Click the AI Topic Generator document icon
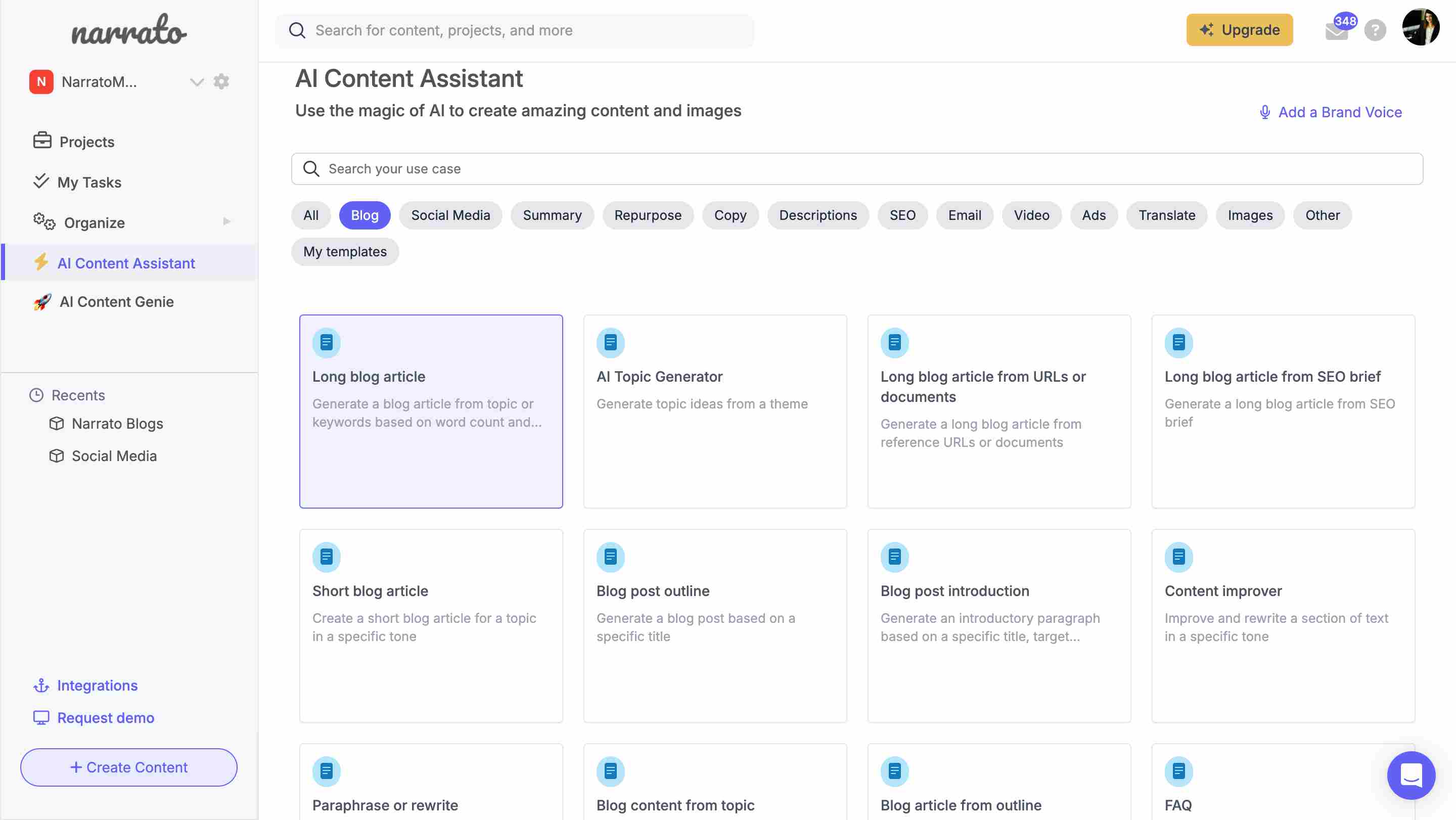Image resolution: width=1456 pixels, height=820 pixels. (x=610, y=342)
